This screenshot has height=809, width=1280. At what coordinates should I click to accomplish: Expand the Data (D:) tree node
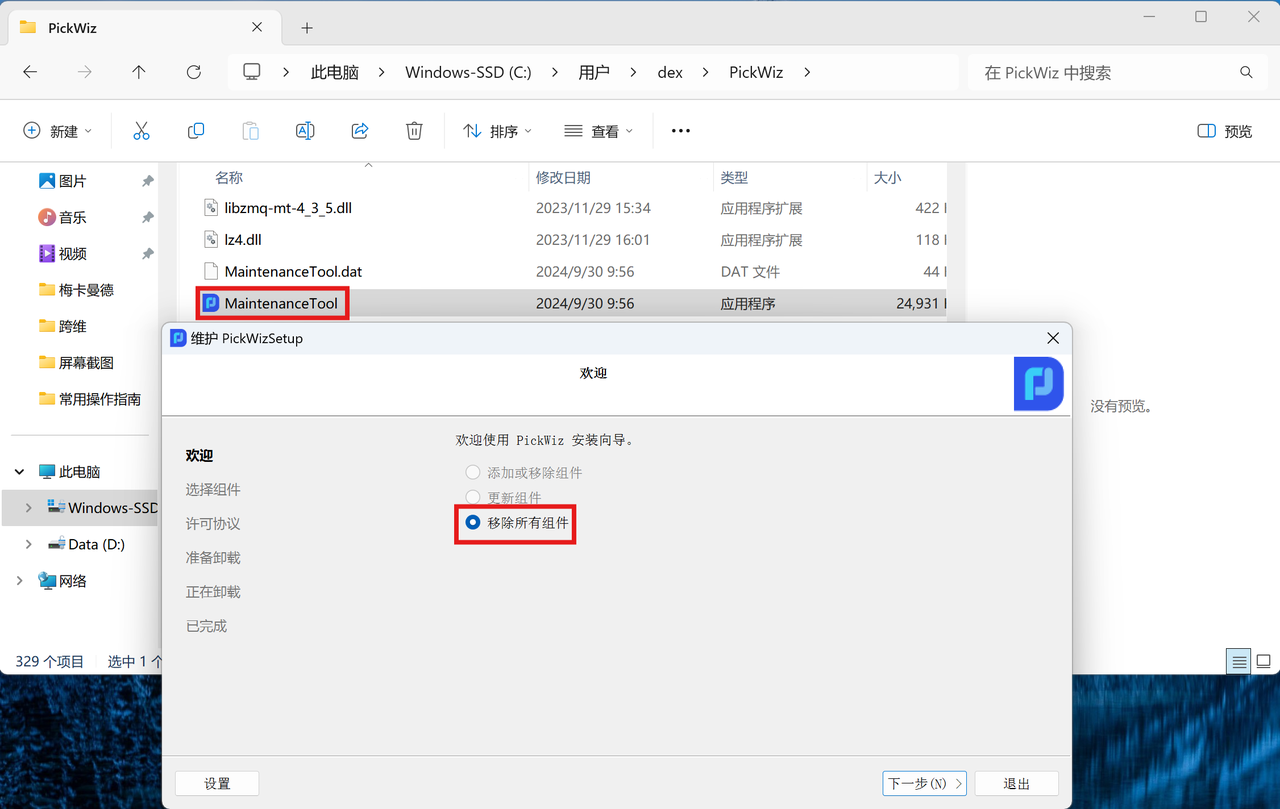28,544
